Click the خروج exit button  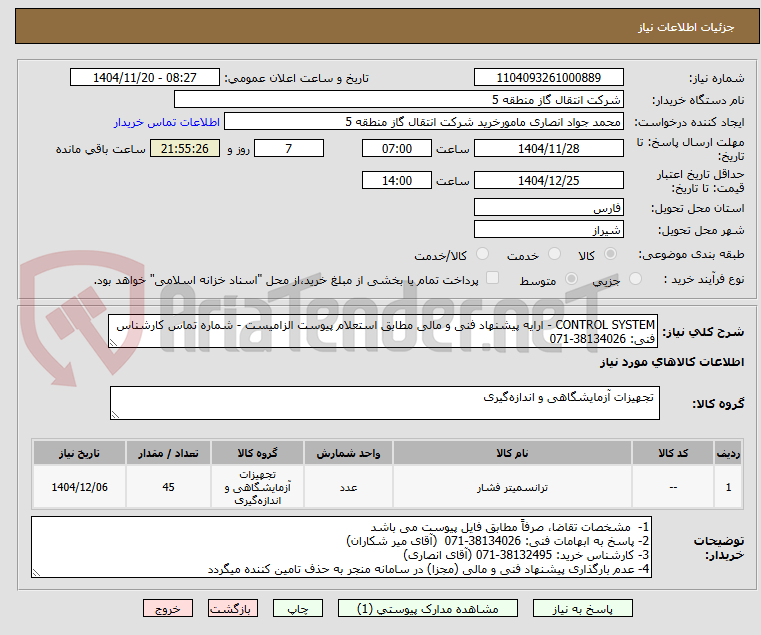168,608
